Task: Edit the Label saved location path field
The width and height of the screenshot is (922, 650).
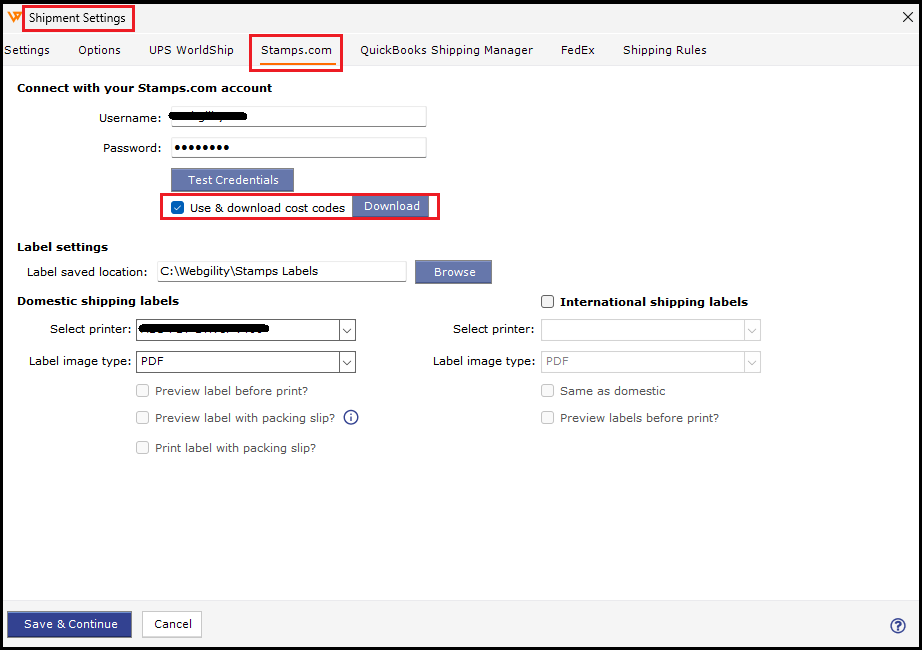Action: coord(282,271)
